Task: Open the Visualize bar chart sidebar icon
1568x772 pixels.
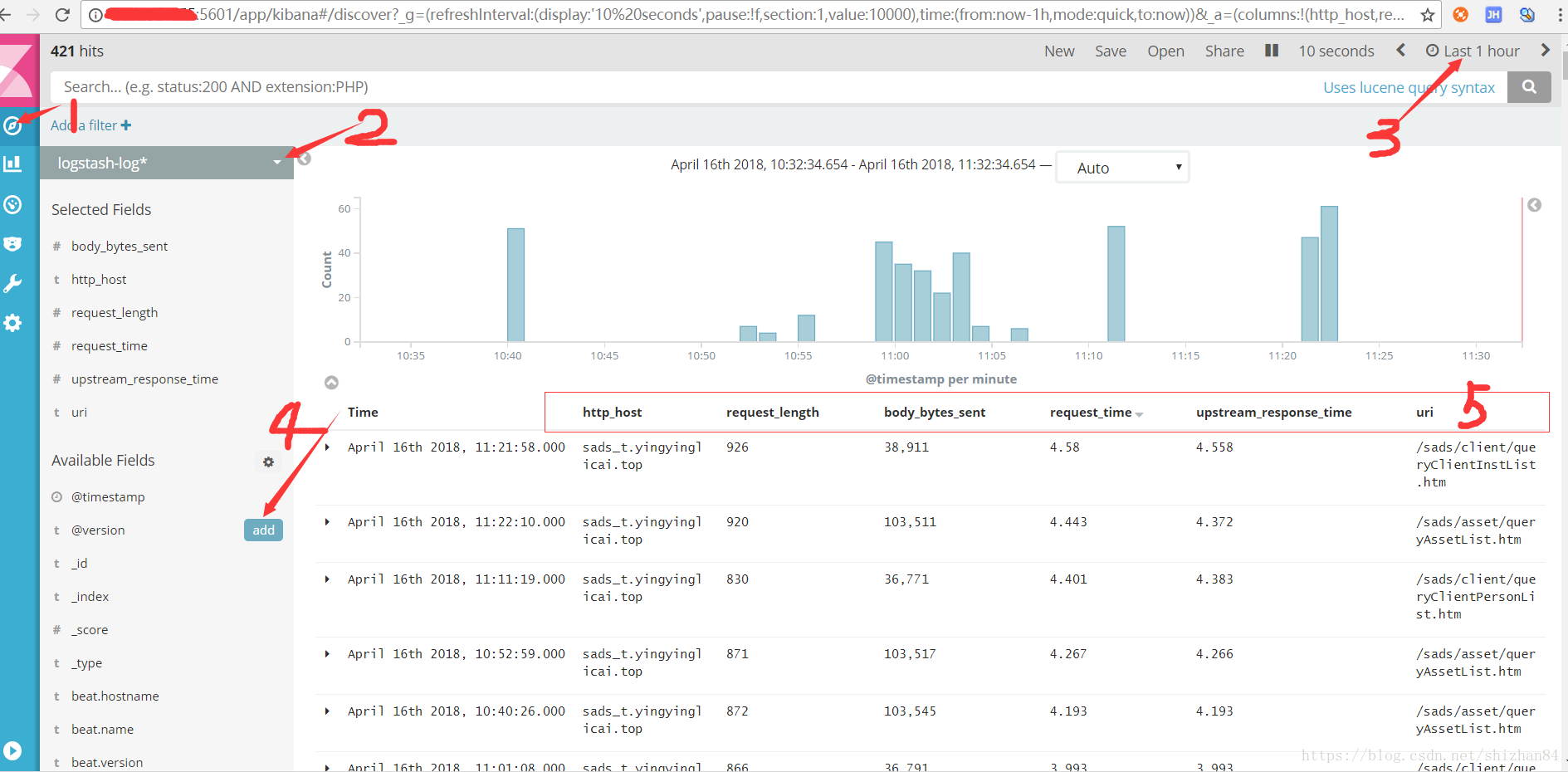Action: coord(12,164)
